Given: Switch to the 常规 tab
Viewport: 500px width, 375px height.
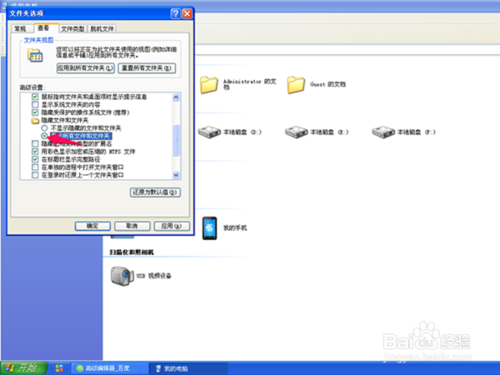Looking at the screenshot, I should click(21, 29).
